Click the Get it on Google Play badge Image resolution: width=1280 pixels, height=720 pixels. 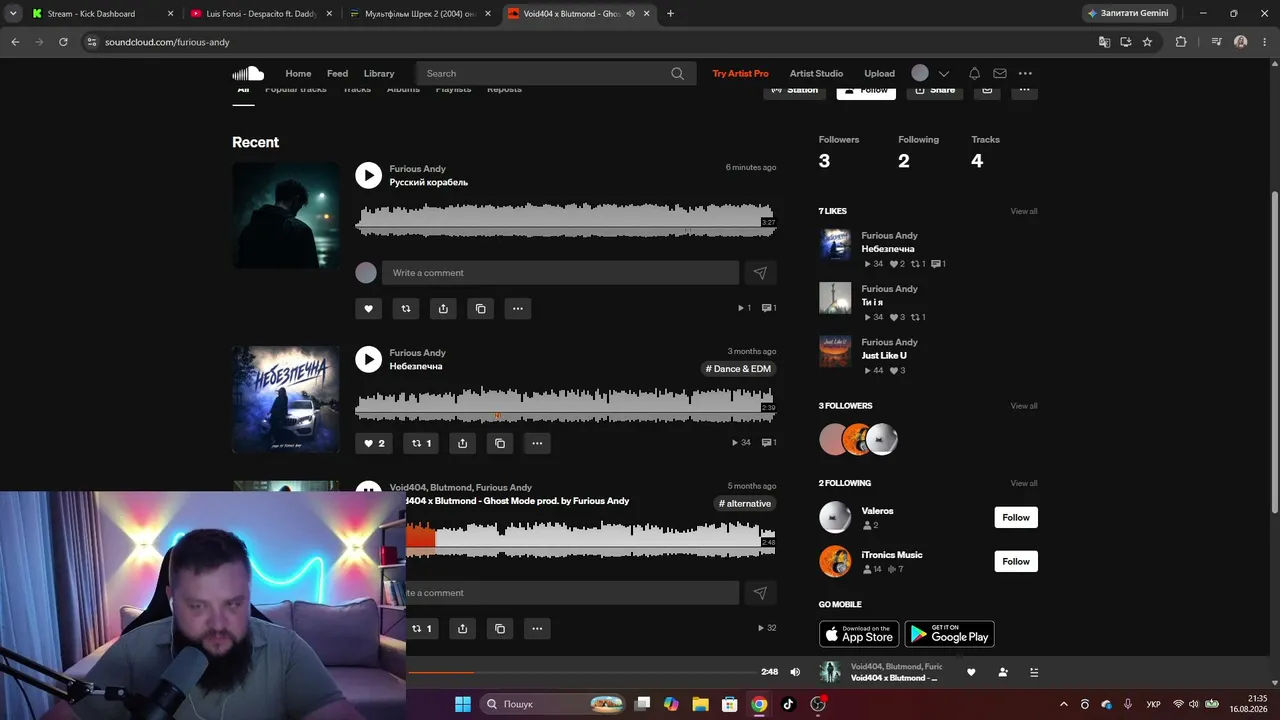[949, 634]
